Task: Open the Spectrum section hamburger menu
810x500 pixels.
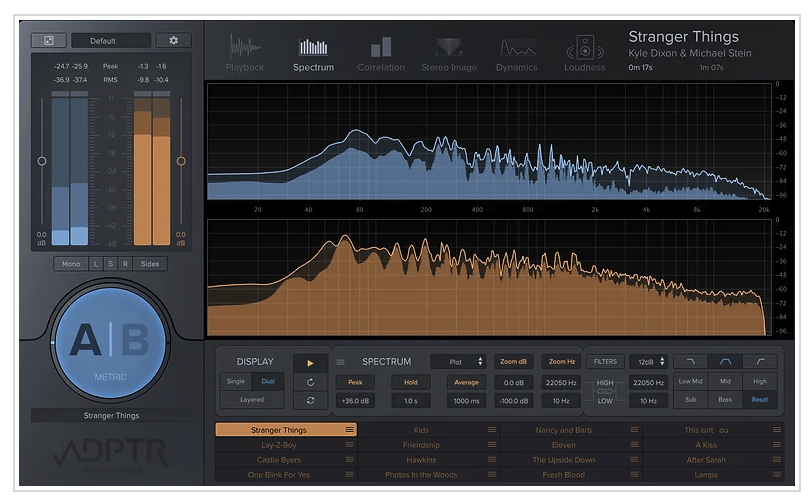Action: (340, 362)
